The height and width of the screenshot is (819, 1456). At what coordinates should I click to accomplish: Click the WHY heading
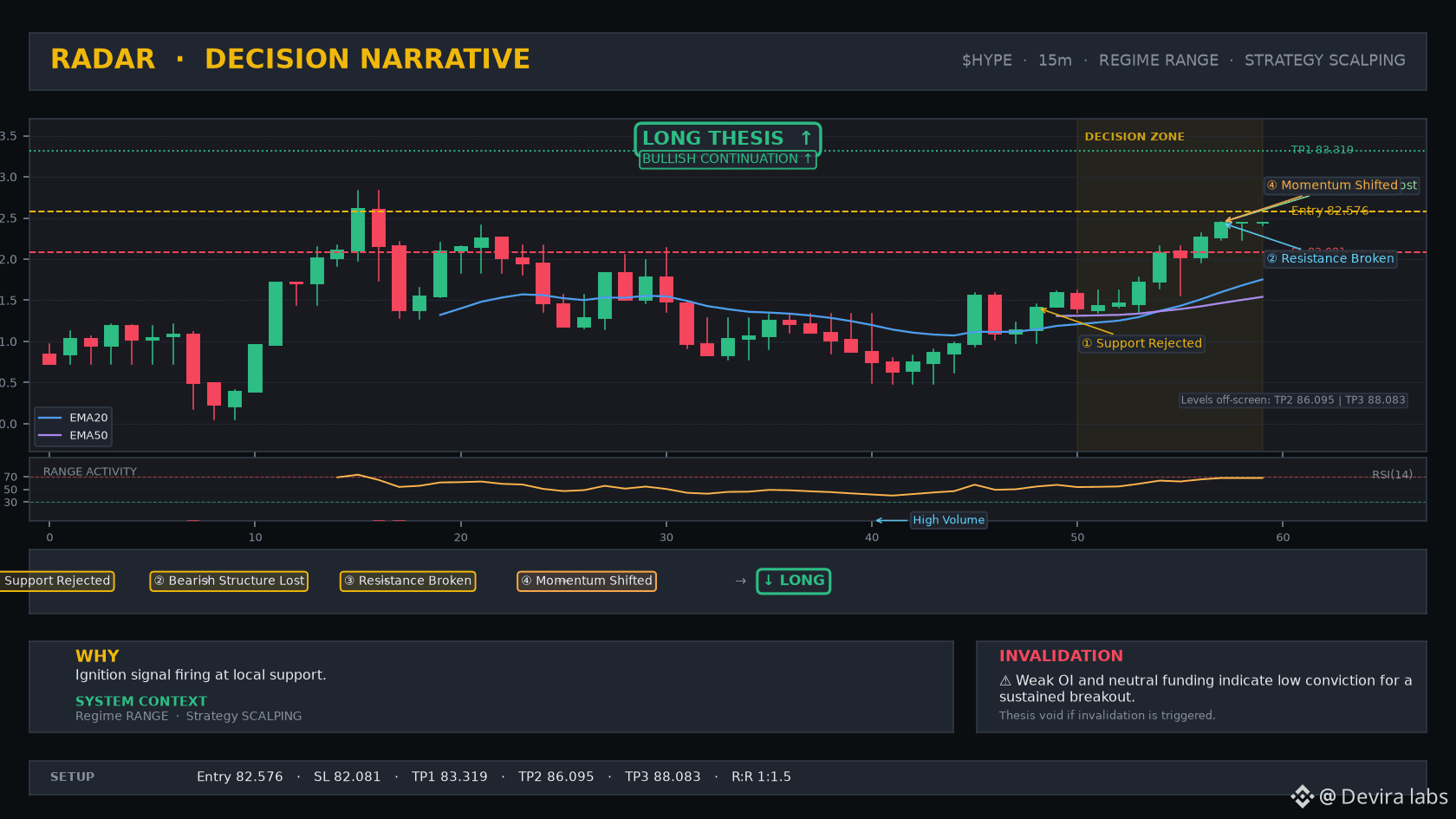click(97, 656)
